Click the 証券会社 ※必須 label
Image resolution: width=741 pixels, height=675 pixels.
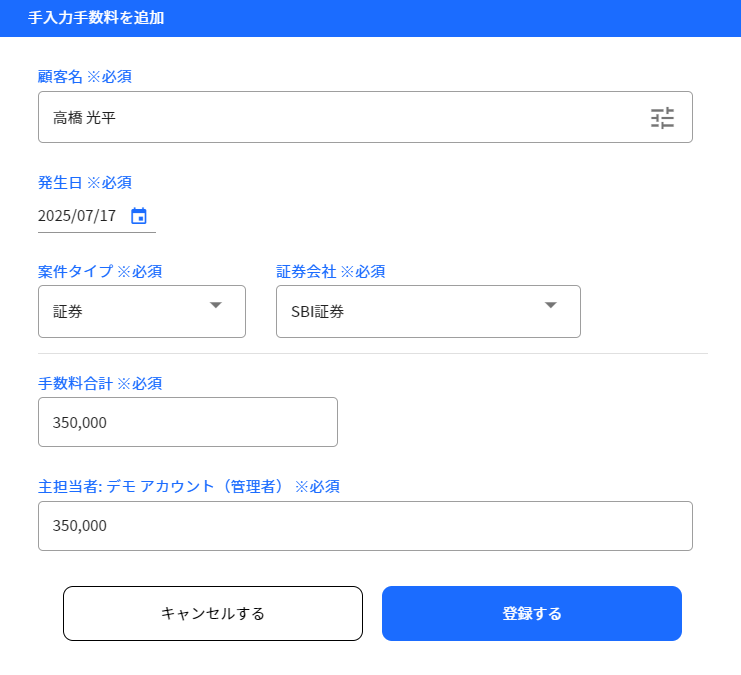pos(331,271)
